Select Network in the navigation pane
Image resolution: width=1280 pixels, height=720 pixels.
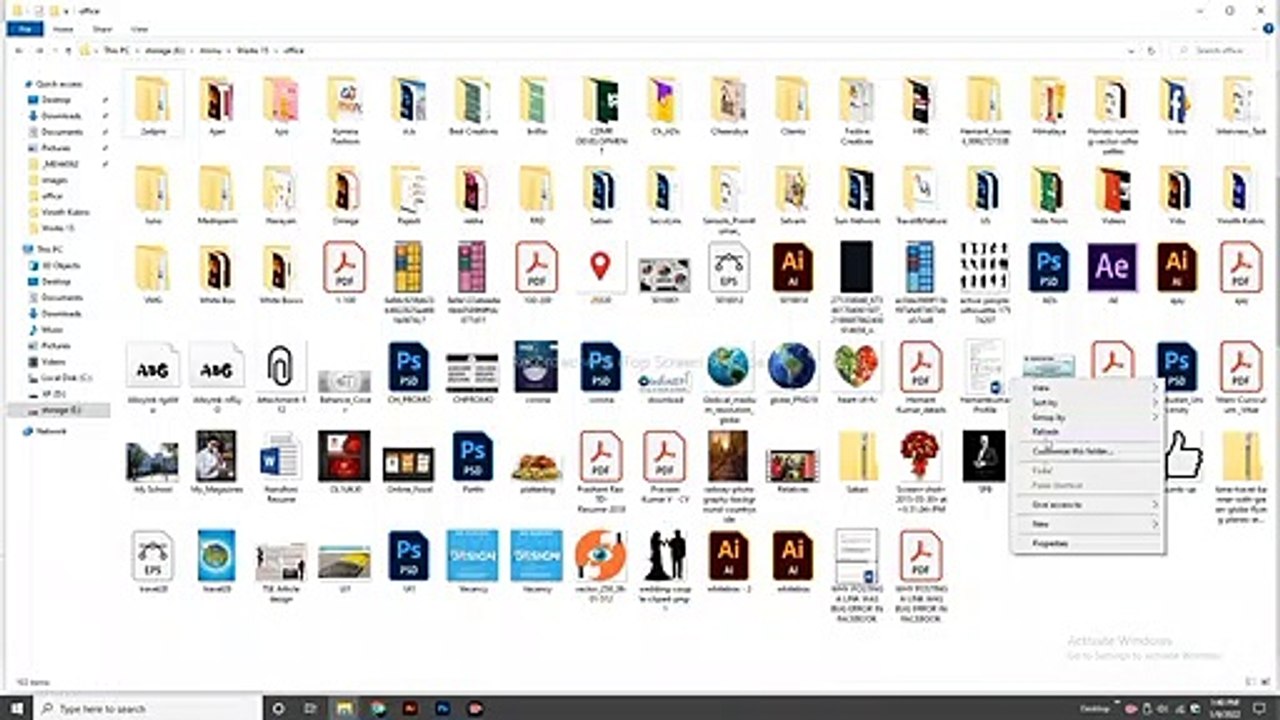click(51, 431)
